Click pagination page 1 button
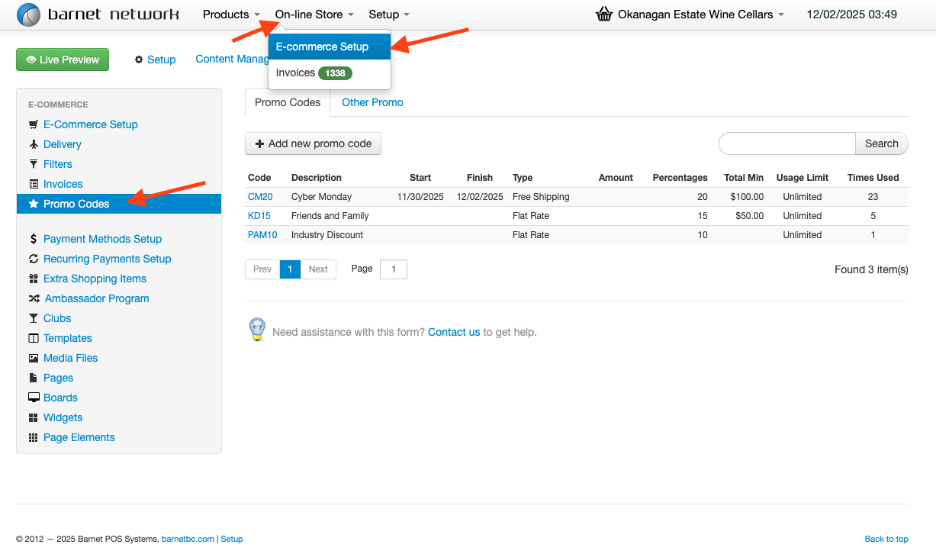936x555 pixels. (290, 269)
